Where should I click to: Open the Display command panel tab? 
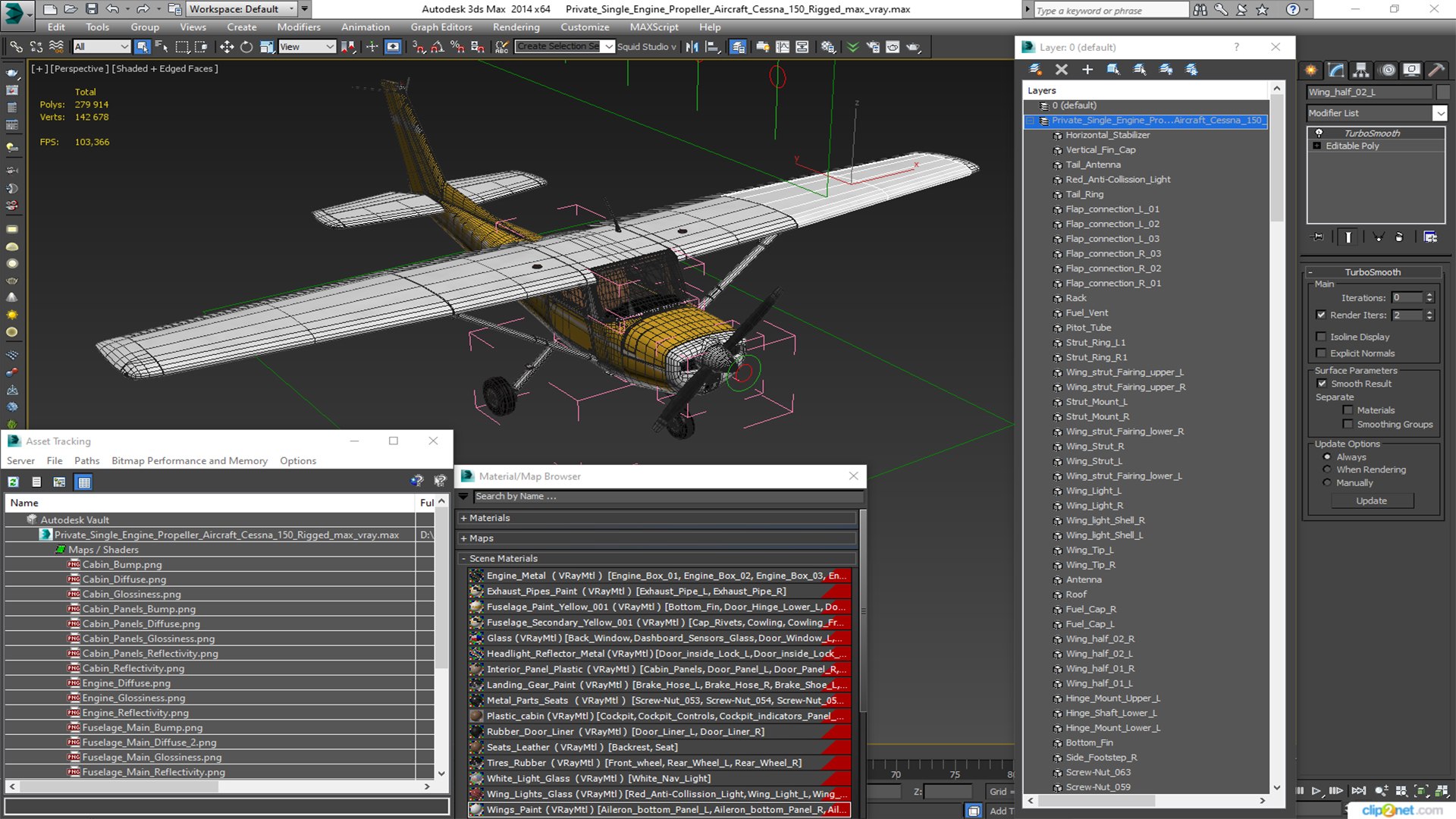point(1411,70)
